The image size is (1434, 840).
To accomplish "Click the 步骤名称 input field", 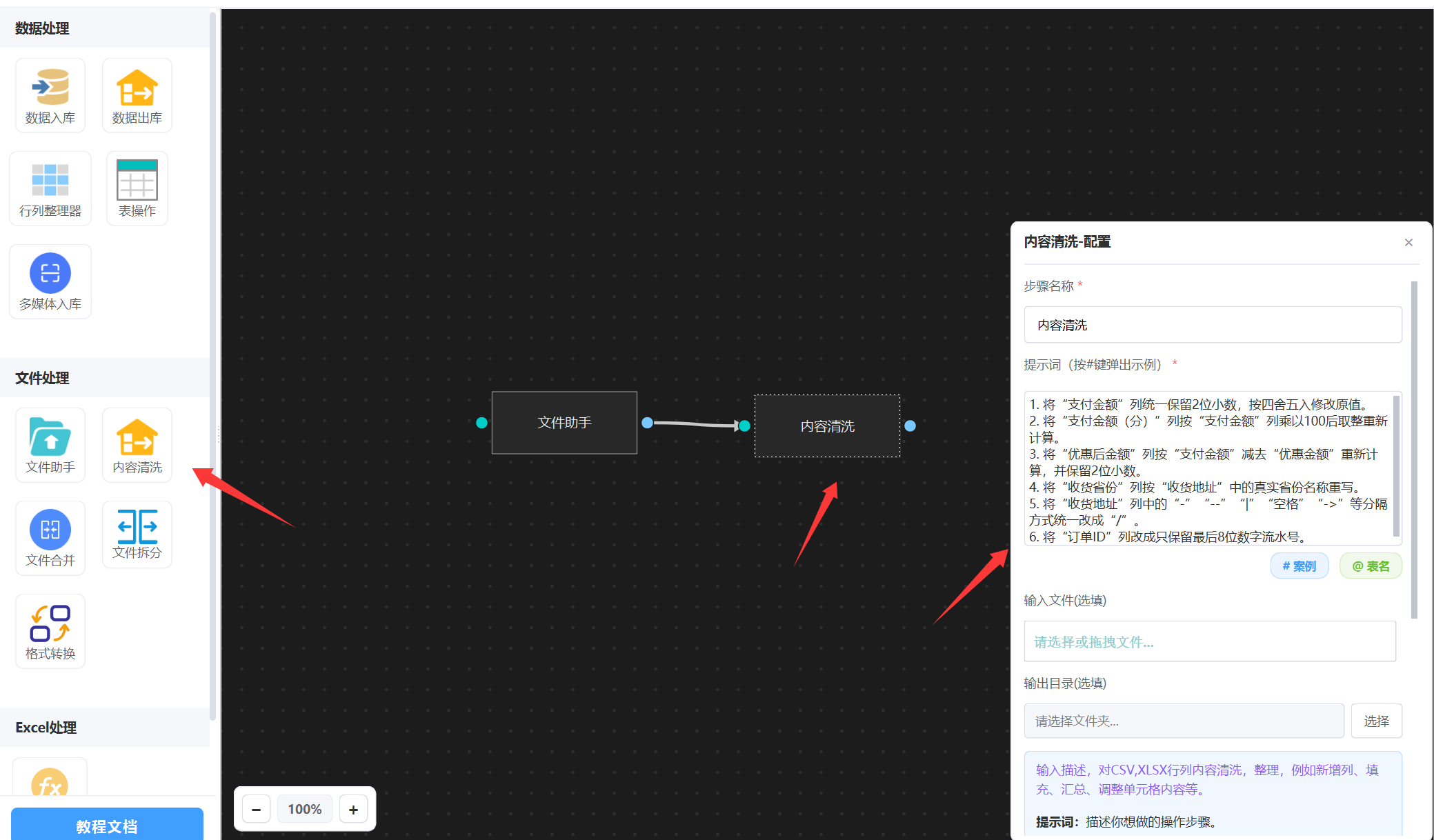I will 1212,325.
